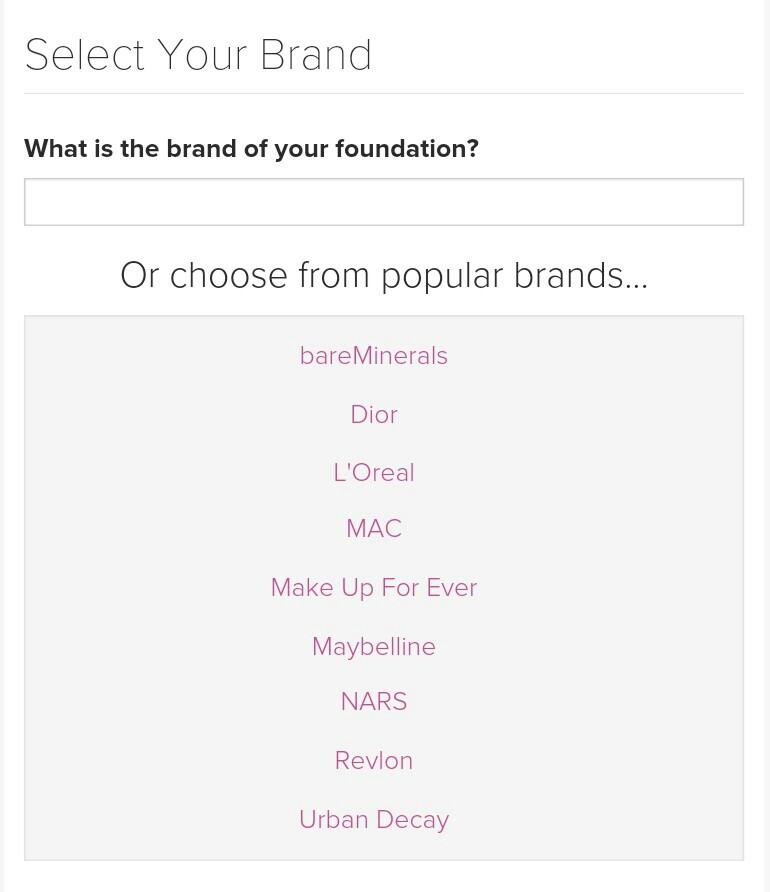The width and height of the screenshot is (770, 892).
Task: Click the "Or choose from popular brands" heading
Action: (x=384, y=275)
